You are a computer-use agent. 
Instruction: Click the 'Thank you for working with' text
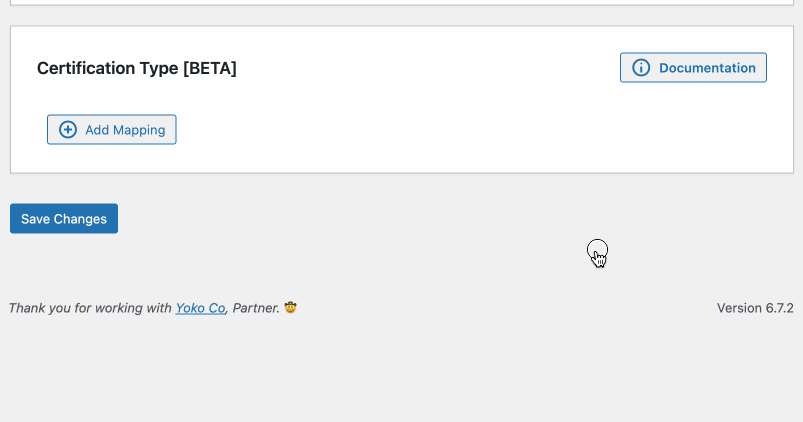point(90,308)
